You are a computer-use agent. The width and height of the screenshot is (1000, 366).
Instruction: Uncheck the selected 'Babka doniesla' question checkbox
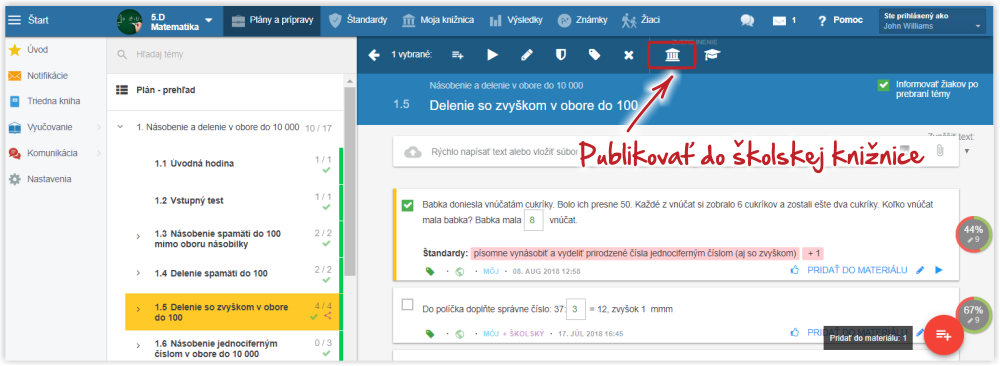click(408, 205)
